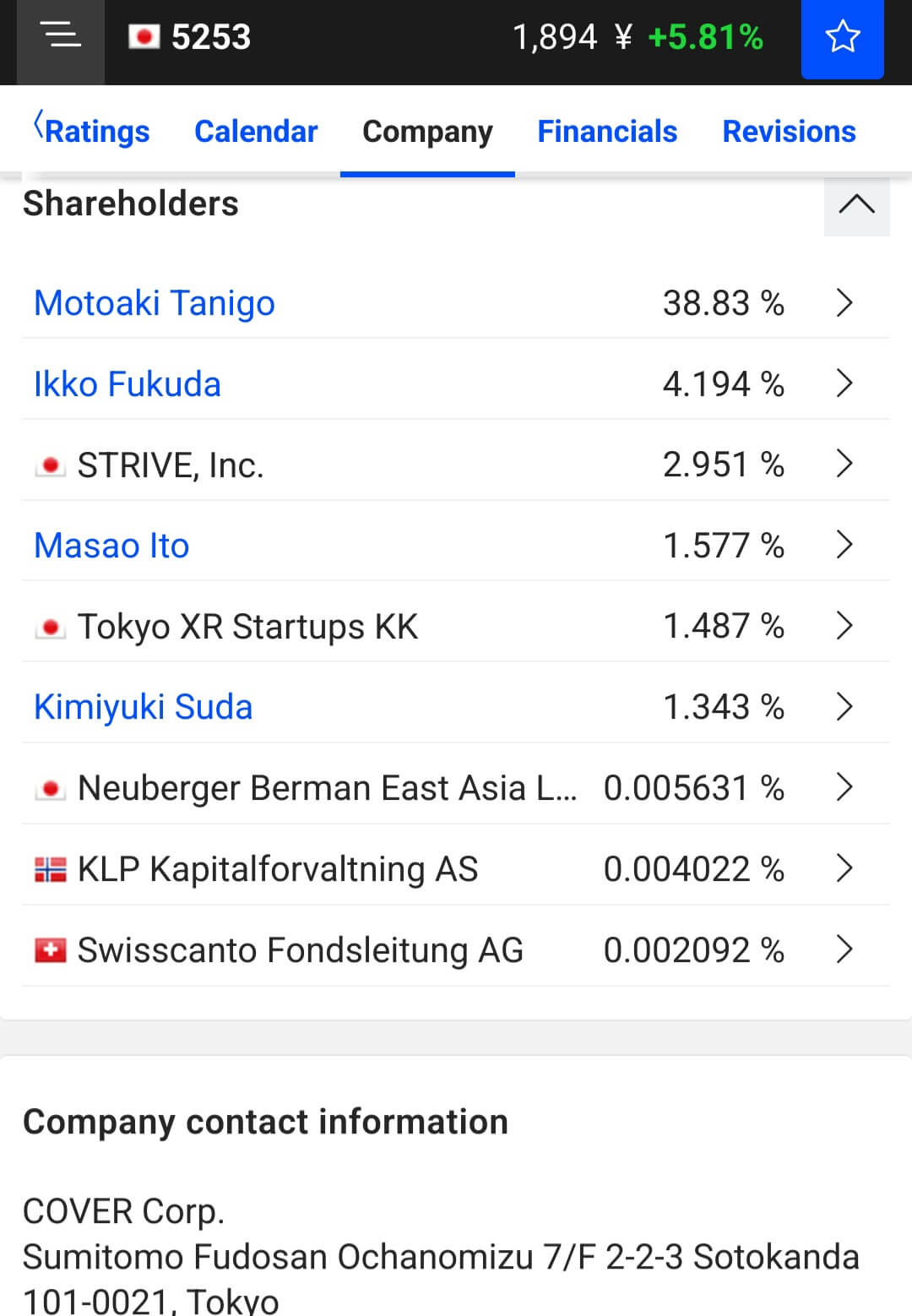Tap chevron beside Neuberger Berman East Asia
The image size is (912, 1316).
click(844, 786)
